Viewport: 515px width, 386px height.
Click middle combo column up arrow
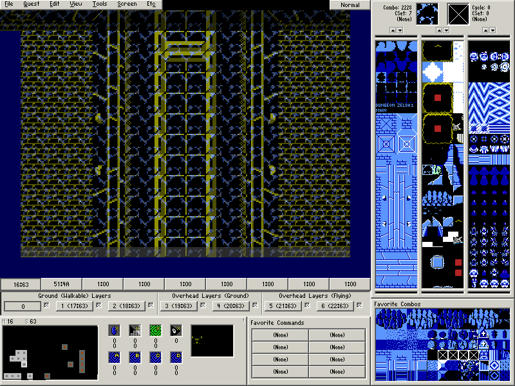coord(439,30)
